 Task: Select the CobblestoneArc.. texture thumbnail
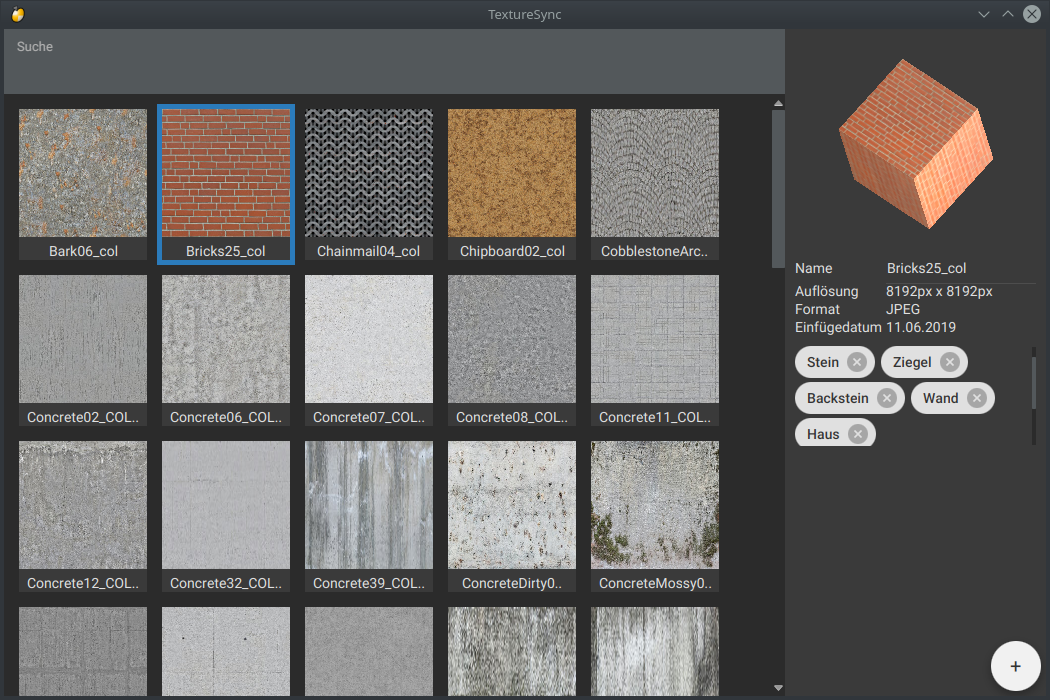(x=655, y=184)
